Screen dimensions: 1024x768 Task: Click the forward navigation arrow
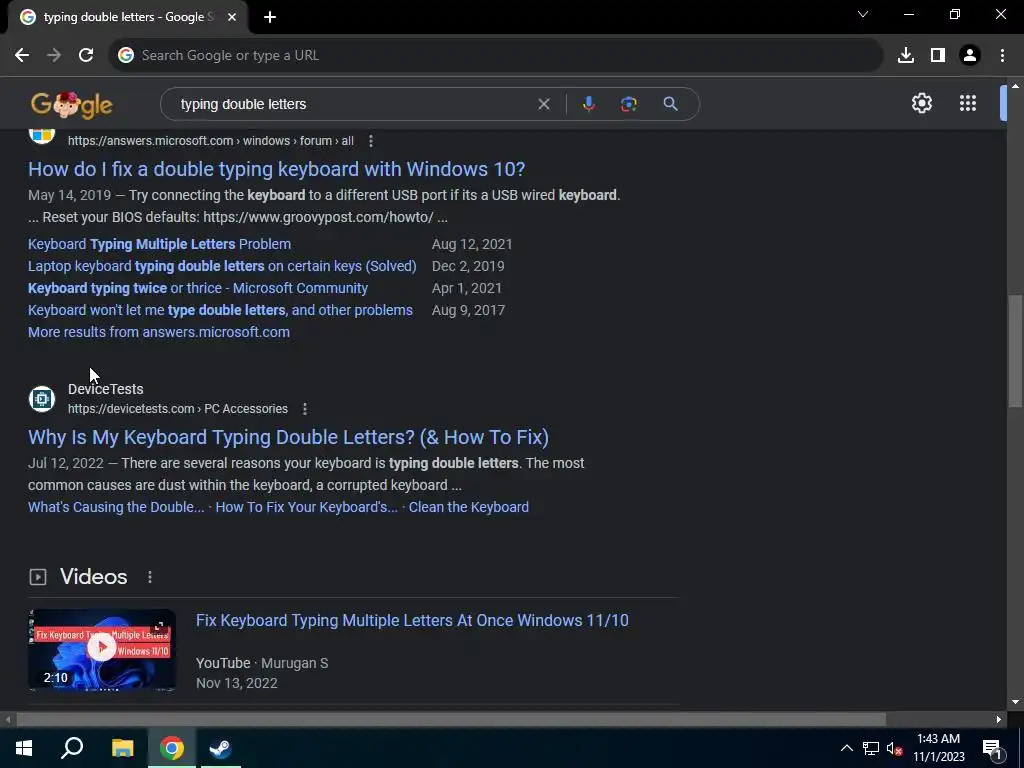pos(54,56)
